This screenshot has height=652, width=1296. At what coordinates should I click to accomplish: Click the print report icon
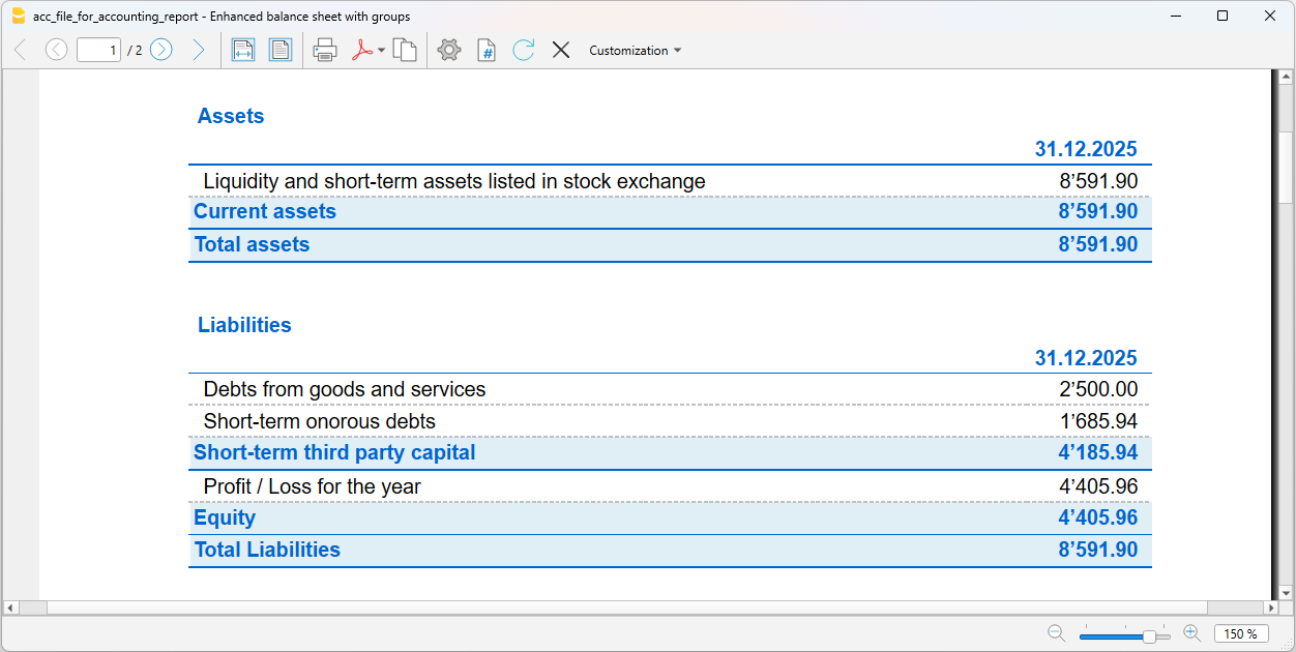(325, 50)
